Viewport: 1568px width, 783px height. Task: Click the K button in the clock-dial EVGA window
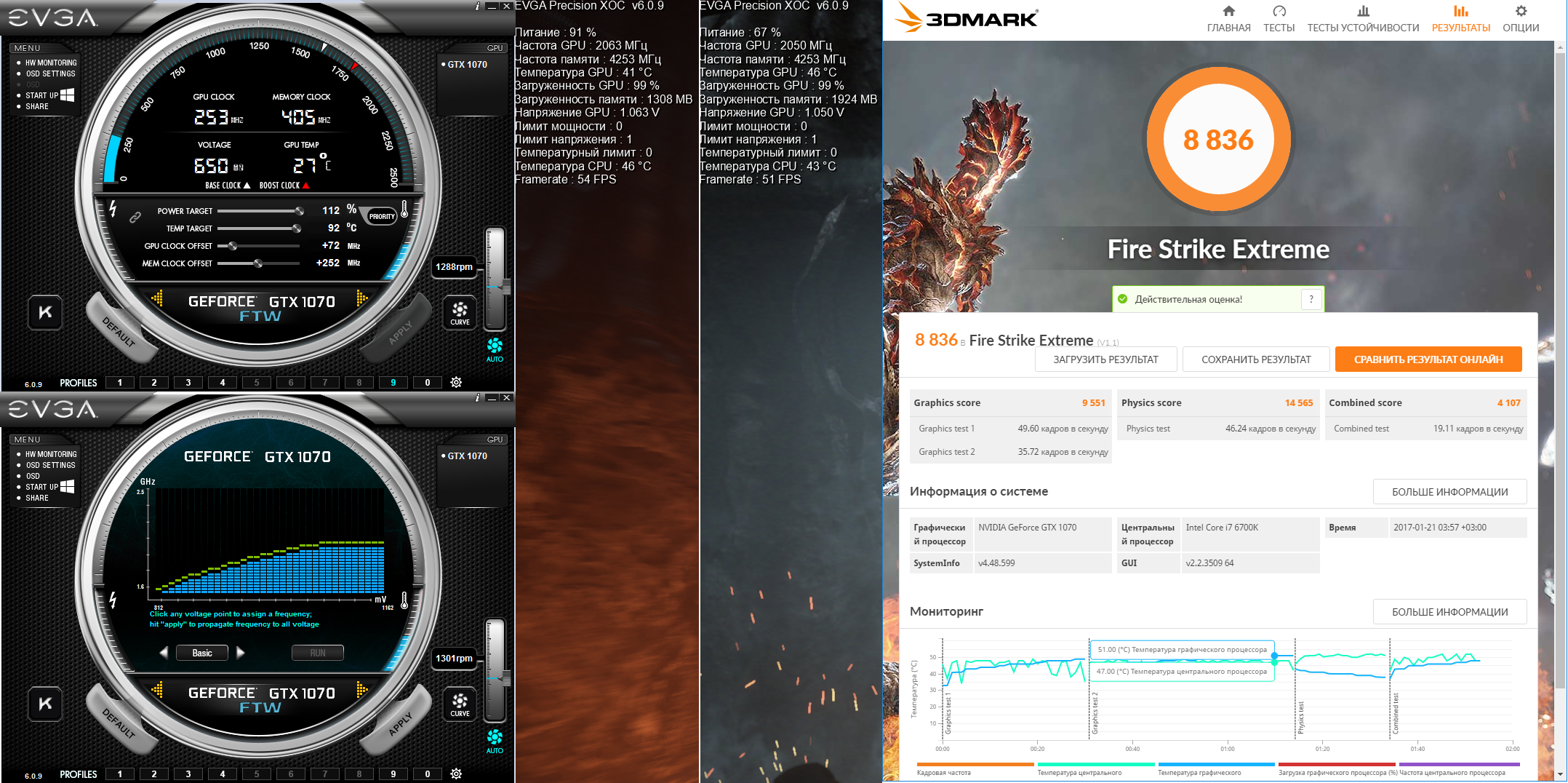pos(45,313)
